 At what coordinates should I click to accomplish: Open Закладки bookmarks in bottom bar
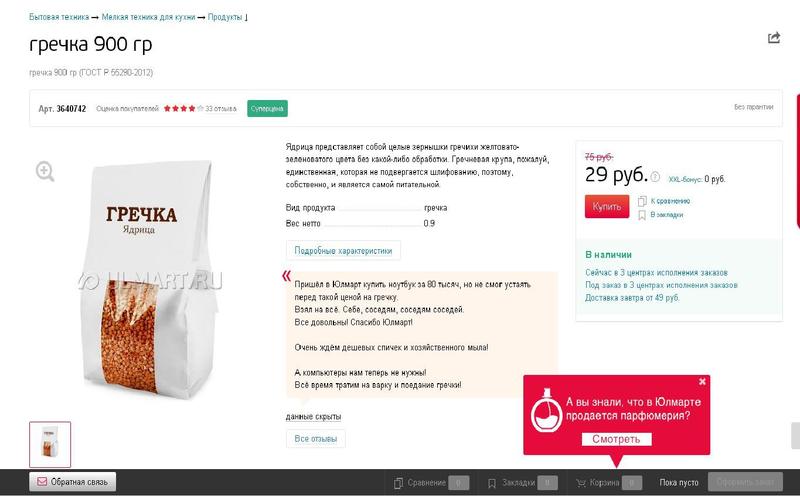tap(522, 483)
